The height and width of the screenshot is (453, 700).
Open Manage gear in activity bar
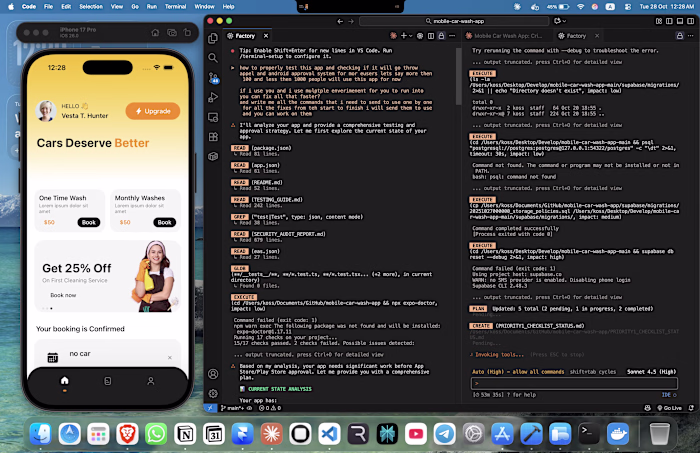pyautogui.click(x=213, y=394)
